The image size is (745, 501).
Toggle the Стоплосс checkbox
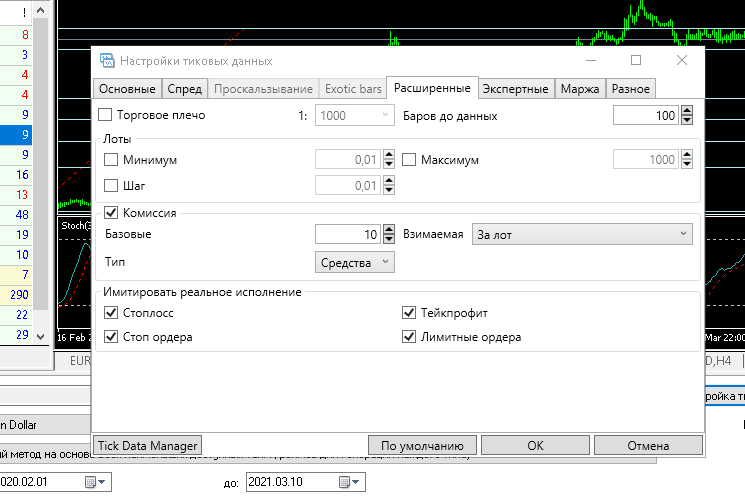click(x=111, y=312)
